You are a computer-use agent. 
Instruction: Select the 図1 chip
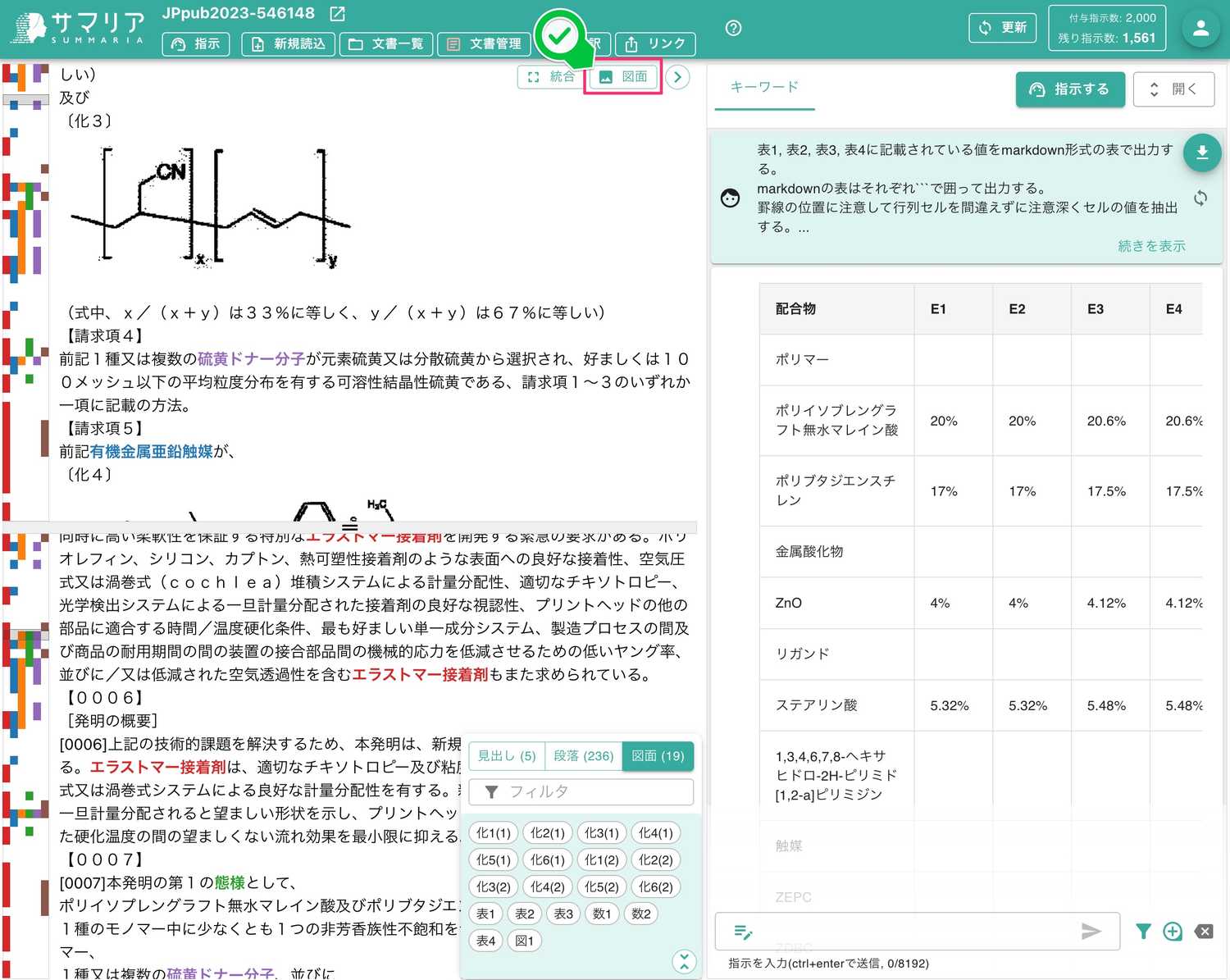525,941
